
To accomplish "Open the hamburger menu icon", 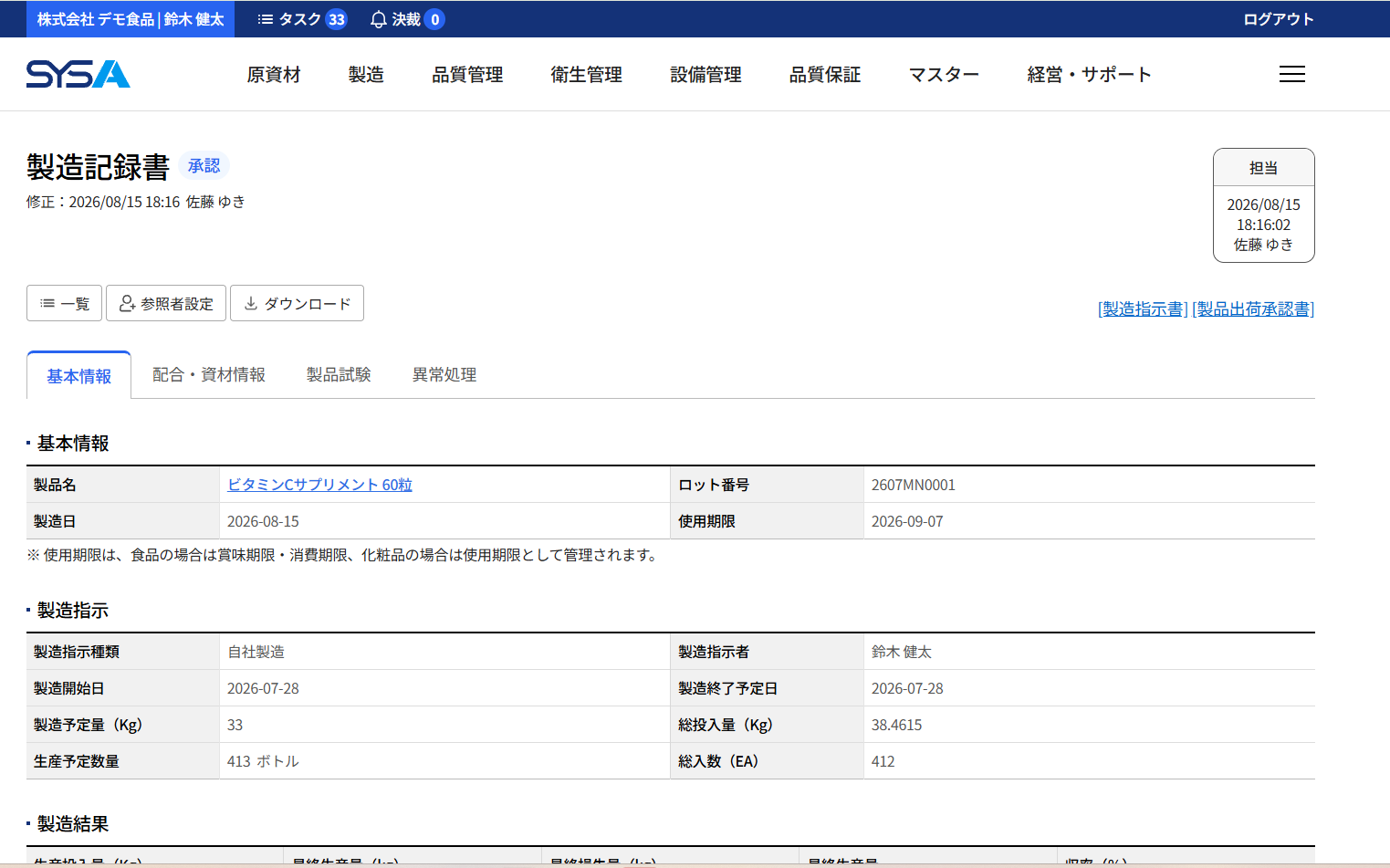I will point(1291,75).
